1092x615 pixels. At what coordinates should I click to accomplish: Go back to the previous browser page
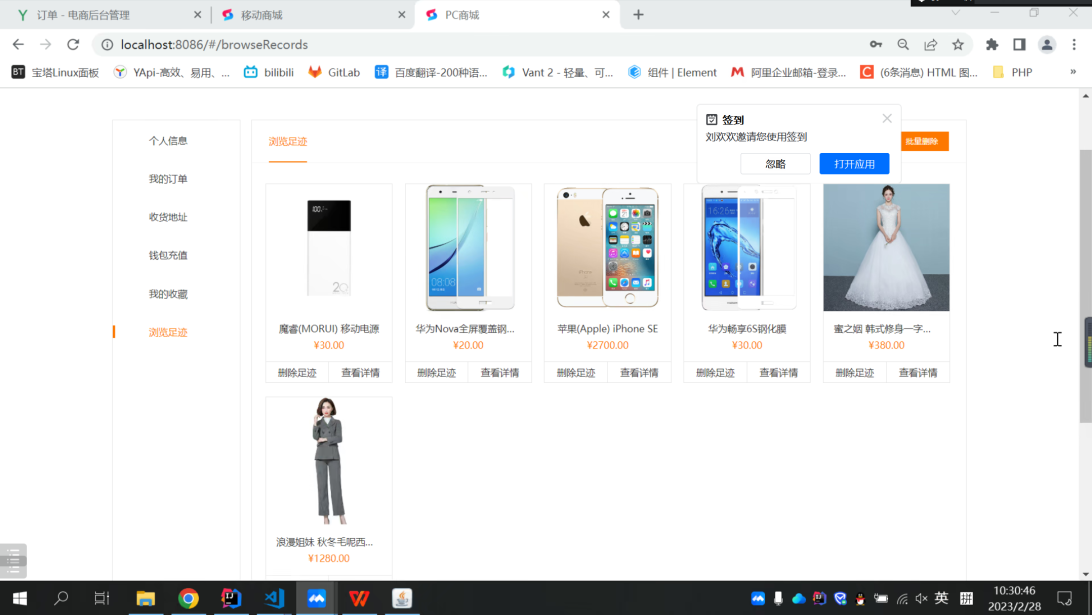point(18,45)
